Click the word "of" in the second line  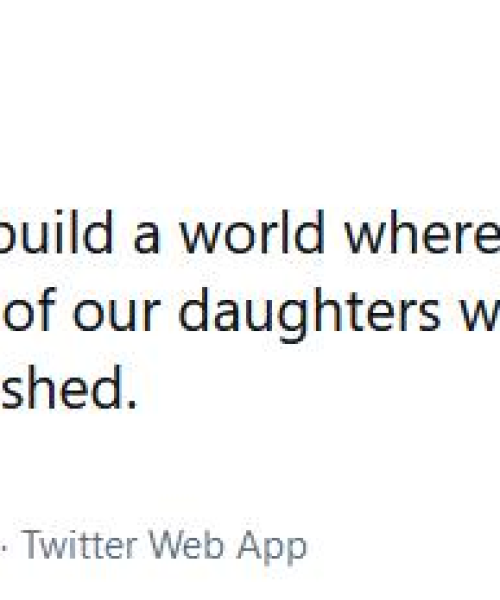pos(29,310)
